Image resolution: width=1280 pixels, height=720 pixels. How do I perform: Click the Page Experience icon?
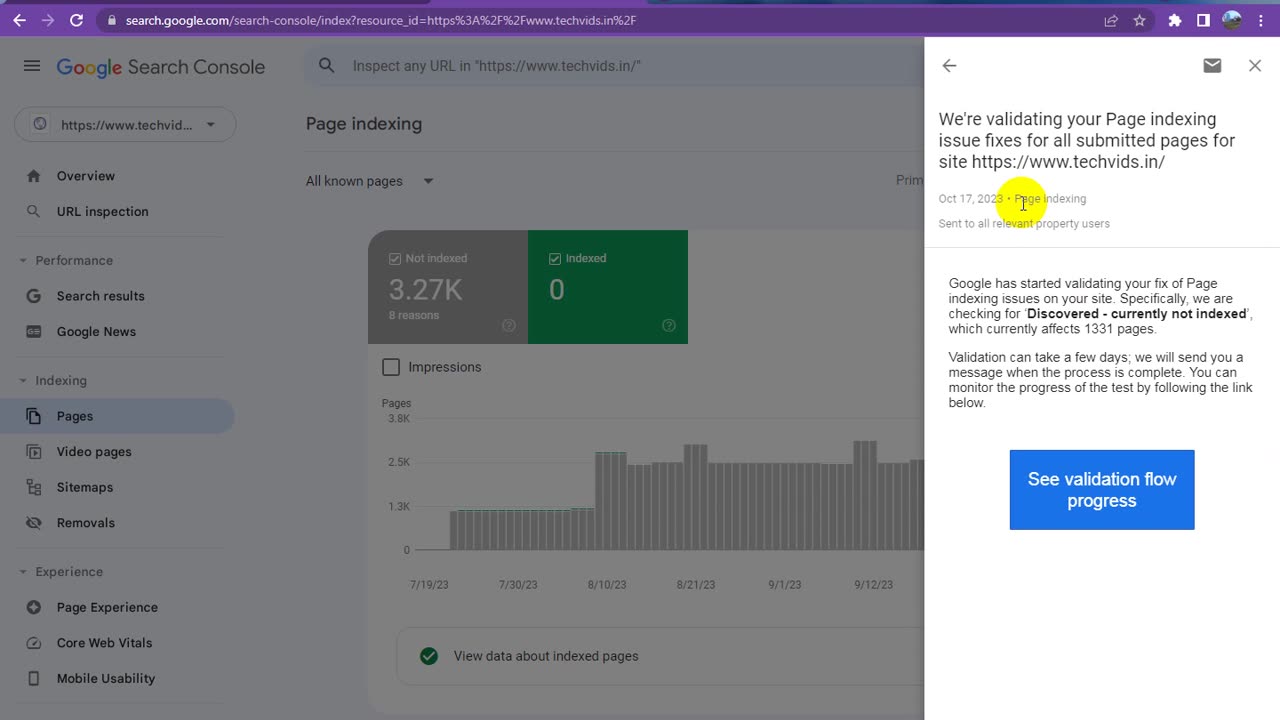(34, 607)
